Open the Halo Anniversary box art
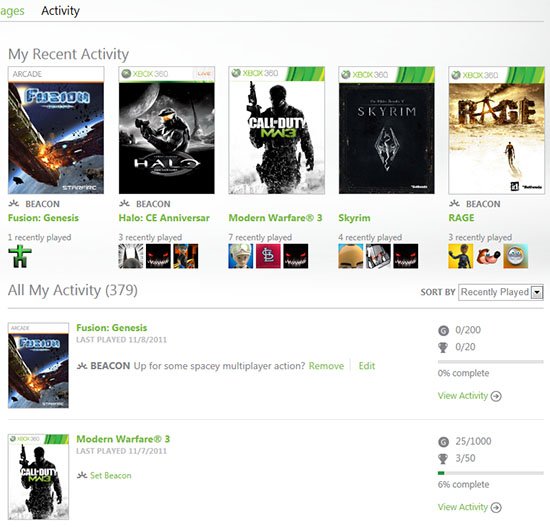Screen dimensions: 550x527 [x=167, y=130]
